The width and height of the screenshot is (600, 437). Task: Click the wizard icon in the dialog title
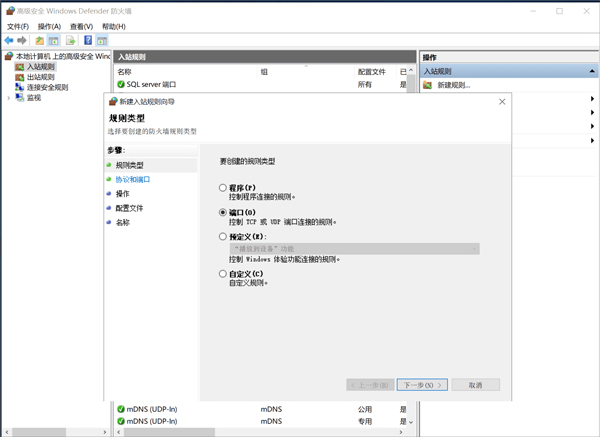tap(113, 101)
